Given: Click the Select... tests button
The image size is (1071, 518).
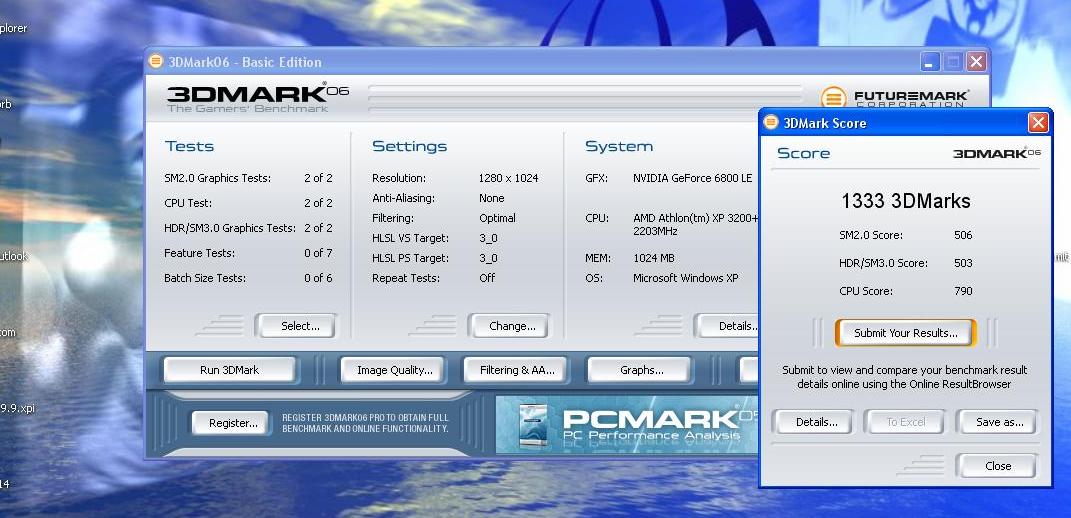Looking at the screenshot, I should click(296, 326).
